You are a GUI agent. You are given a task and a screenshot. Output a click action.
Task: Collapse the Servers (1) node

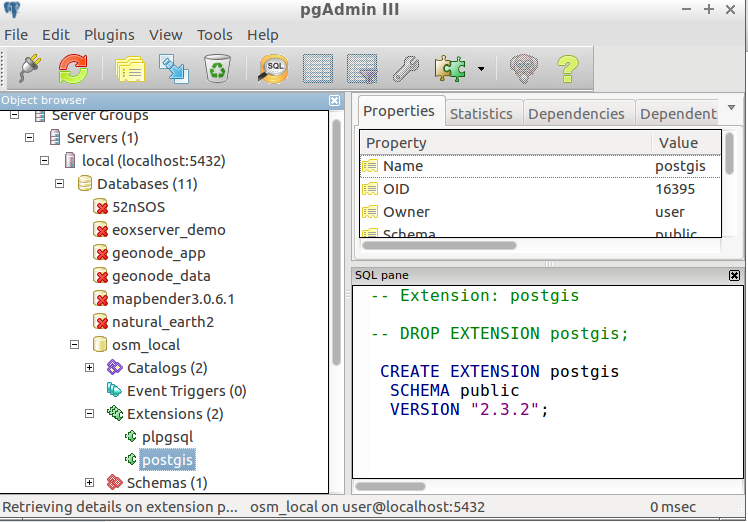tap(30, 138)
